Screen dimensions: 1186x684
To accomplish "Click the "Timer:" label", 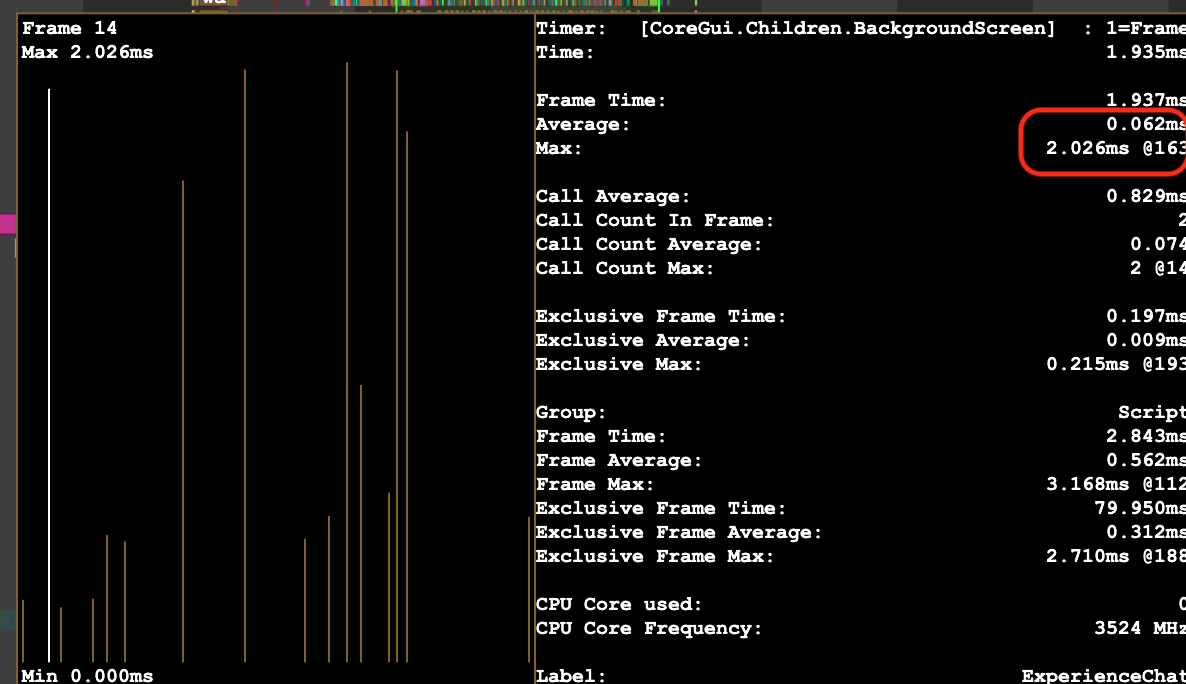I will coord(571,28).
